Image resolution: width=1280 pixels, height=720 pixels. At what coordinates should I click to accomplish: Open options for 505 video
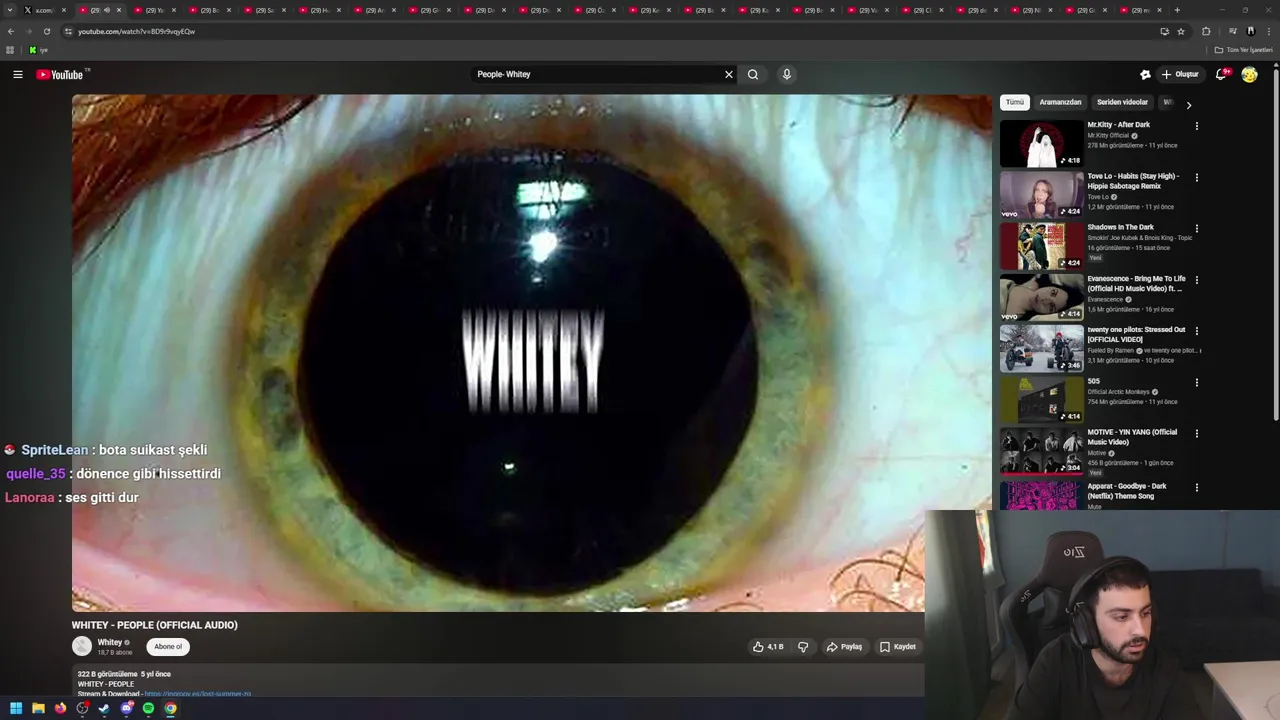coord(1197,382)
